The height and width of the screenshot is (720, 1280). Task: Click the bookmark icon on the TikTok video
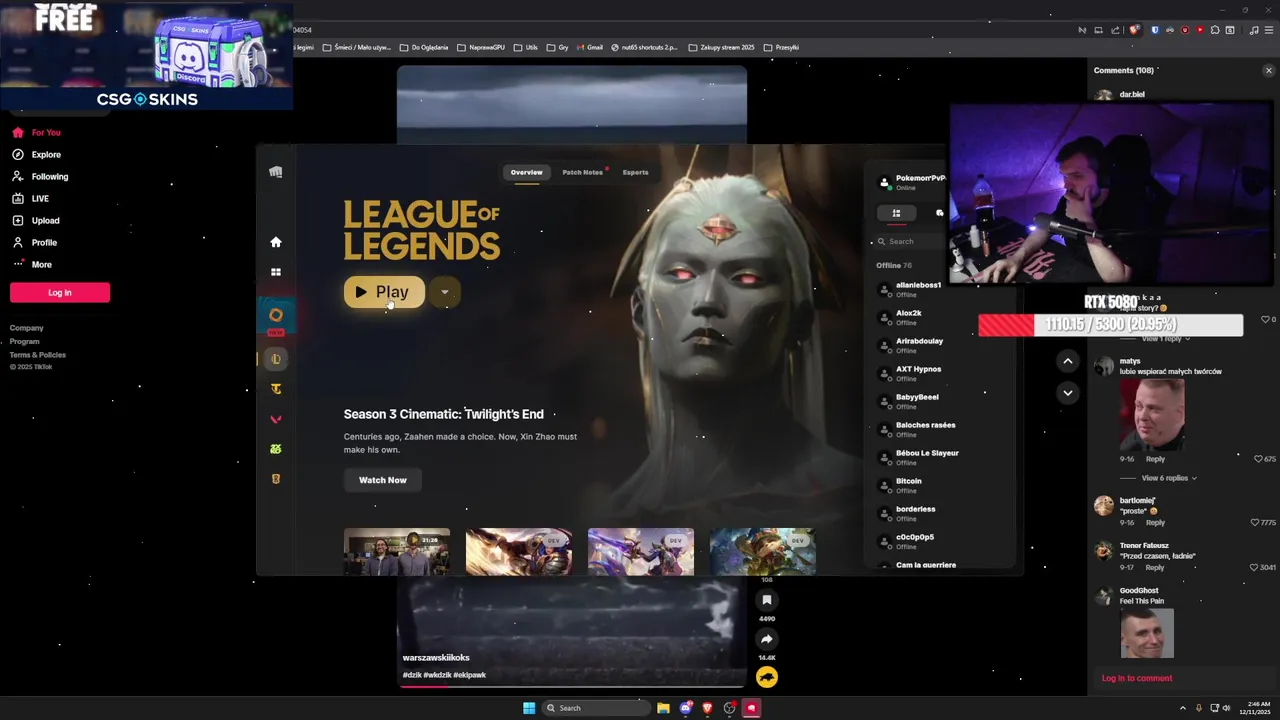point(767,600)
